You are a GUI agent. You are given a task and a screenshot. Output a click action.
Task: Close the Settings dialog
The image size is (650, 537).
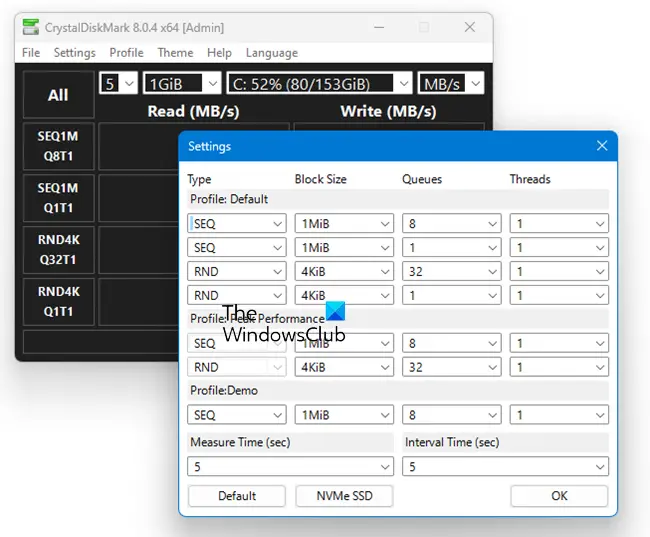coord(602,146)
